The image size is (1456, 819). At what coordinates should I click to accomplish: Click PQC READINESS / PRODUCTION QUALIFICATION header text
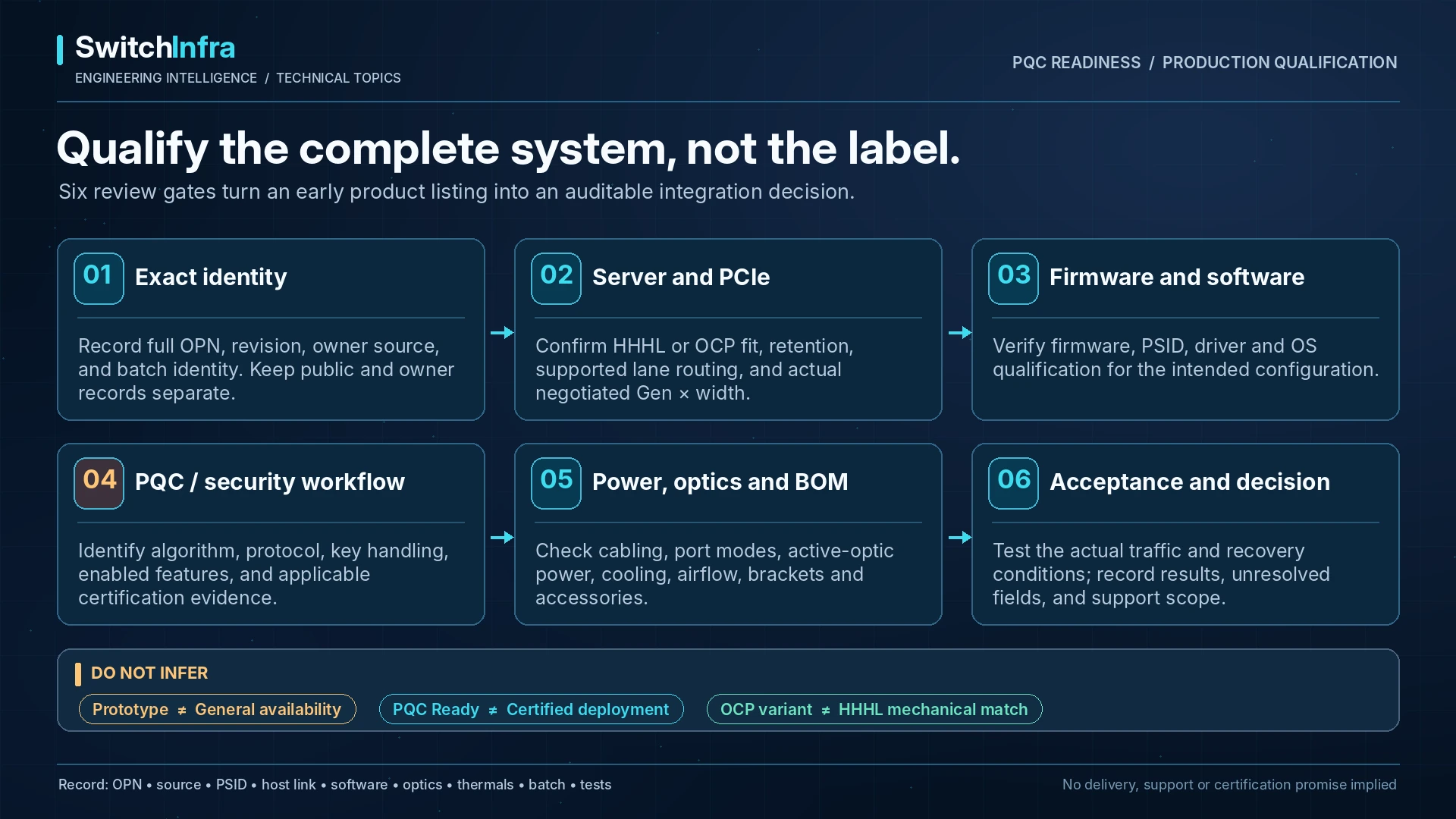point(1204,63)
